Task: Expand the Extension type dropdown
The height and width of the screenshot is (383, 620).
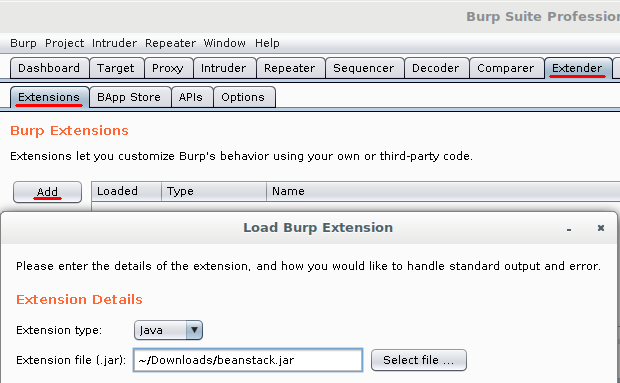Action: (x=168, y=330)
